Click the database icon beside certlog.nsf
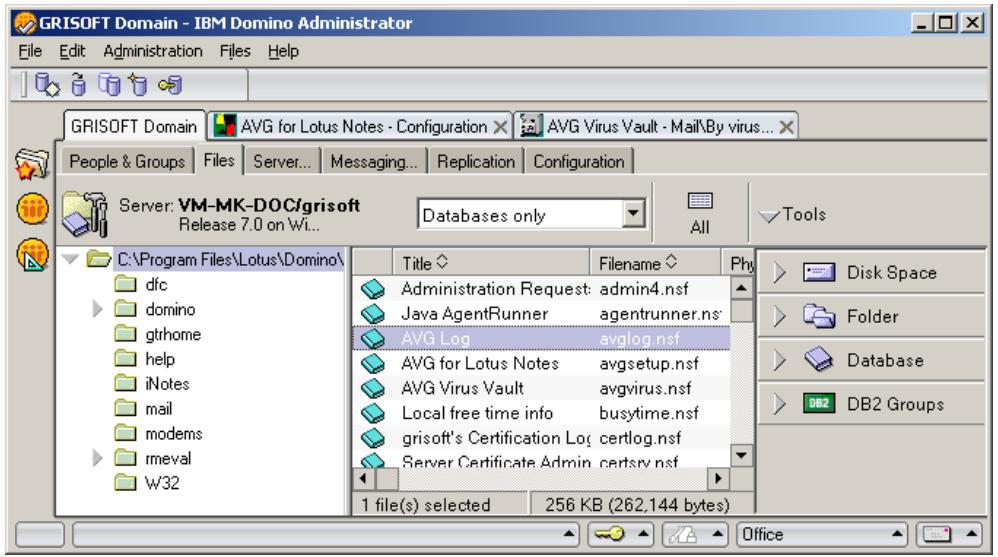The width and height of the screenshot is (998, 557). tap(372, 439)
